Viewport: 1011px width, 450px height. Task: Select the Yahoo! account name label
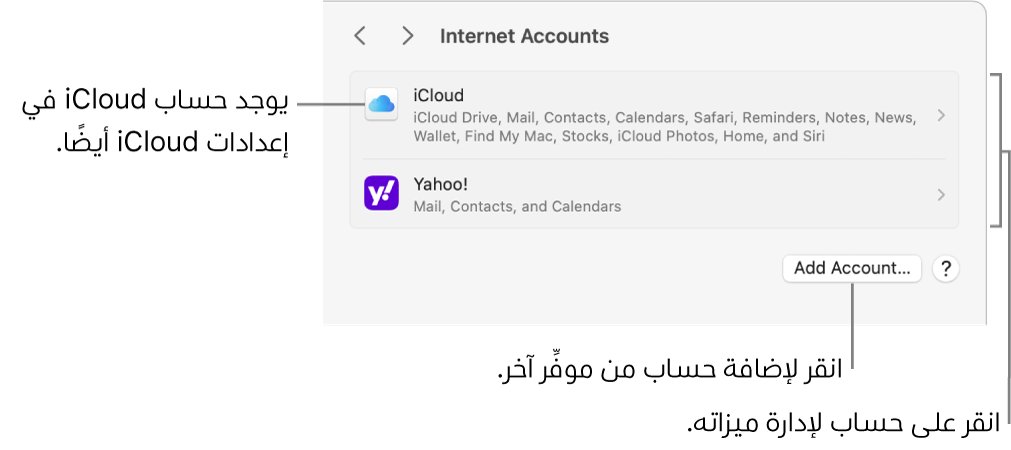coord(441,185)
